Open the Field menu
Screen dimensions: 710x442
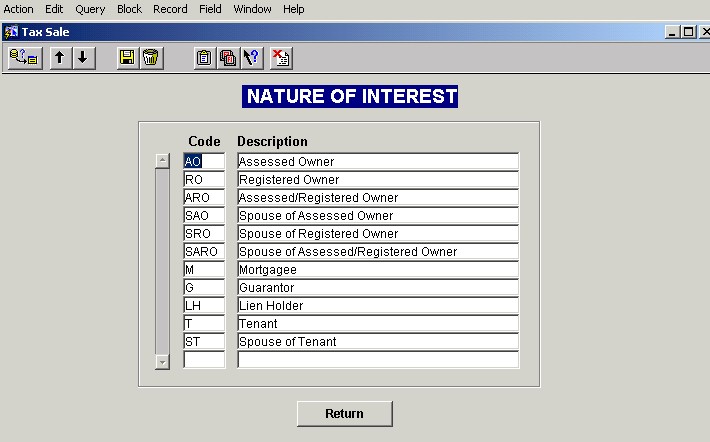click(x=210, y=9)
